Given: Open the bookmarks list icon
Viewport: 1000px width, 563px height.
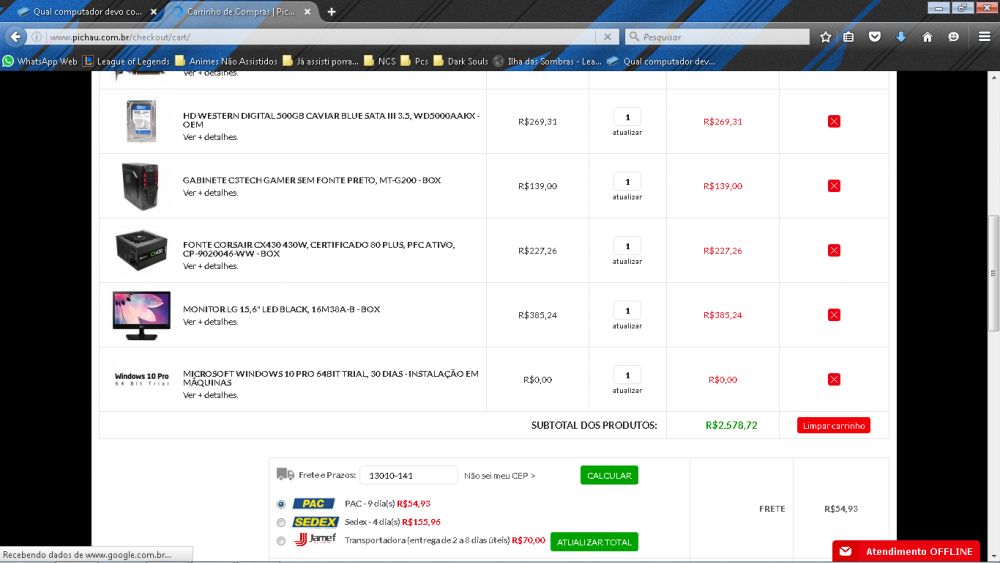Looking at the screenshot, I should pyautogui.click(x=848, y=37).
